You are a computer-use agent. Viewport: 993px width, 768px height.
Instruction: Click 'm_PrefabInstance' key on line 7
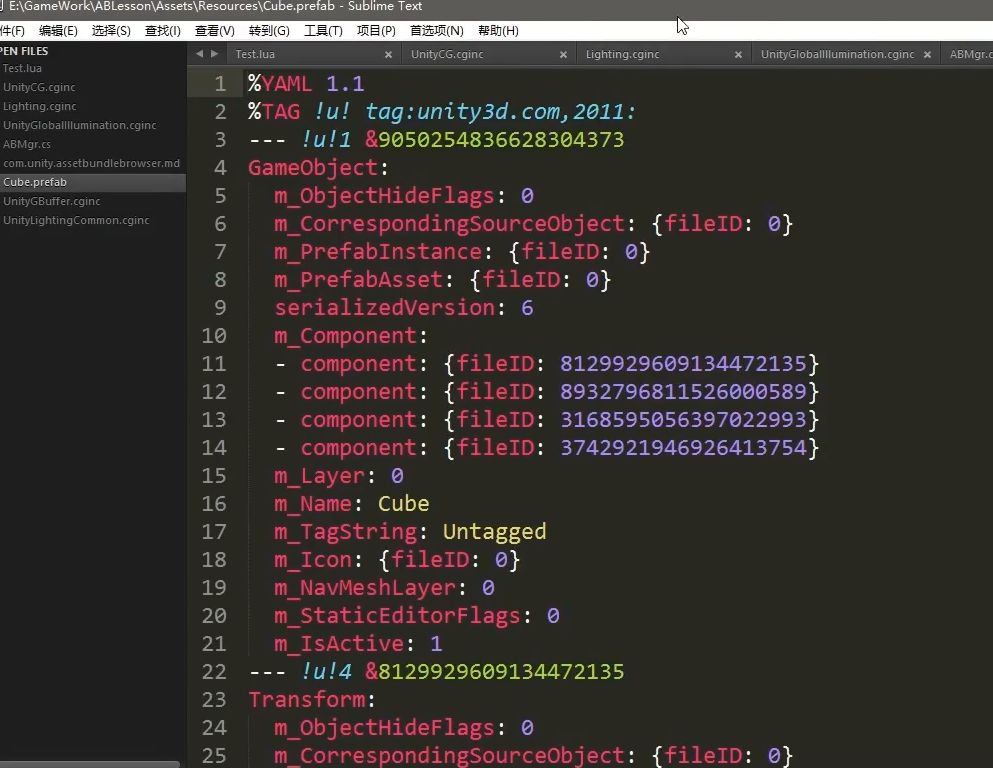[378, 251]
